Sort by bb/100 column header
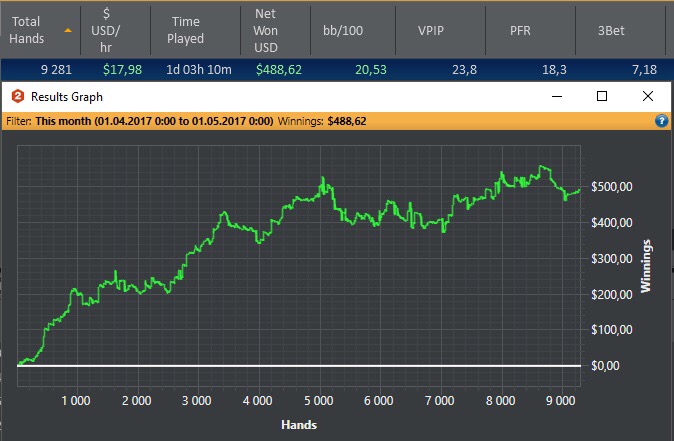The image size is (674, 441). coord(353,30)
